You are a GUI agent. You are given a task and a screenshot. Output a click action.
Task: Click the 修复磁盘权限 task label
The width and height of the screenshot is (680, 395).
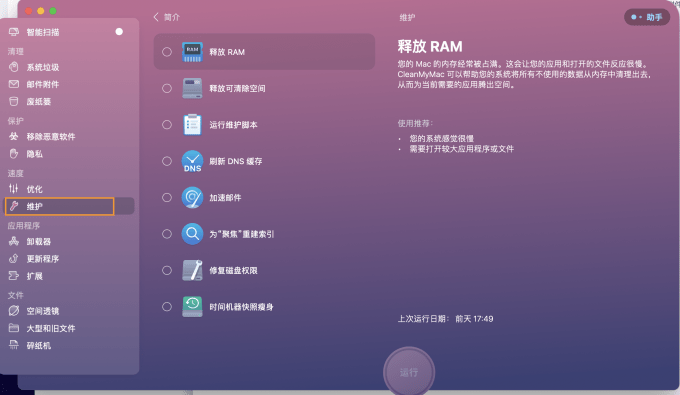pos(233,271)
